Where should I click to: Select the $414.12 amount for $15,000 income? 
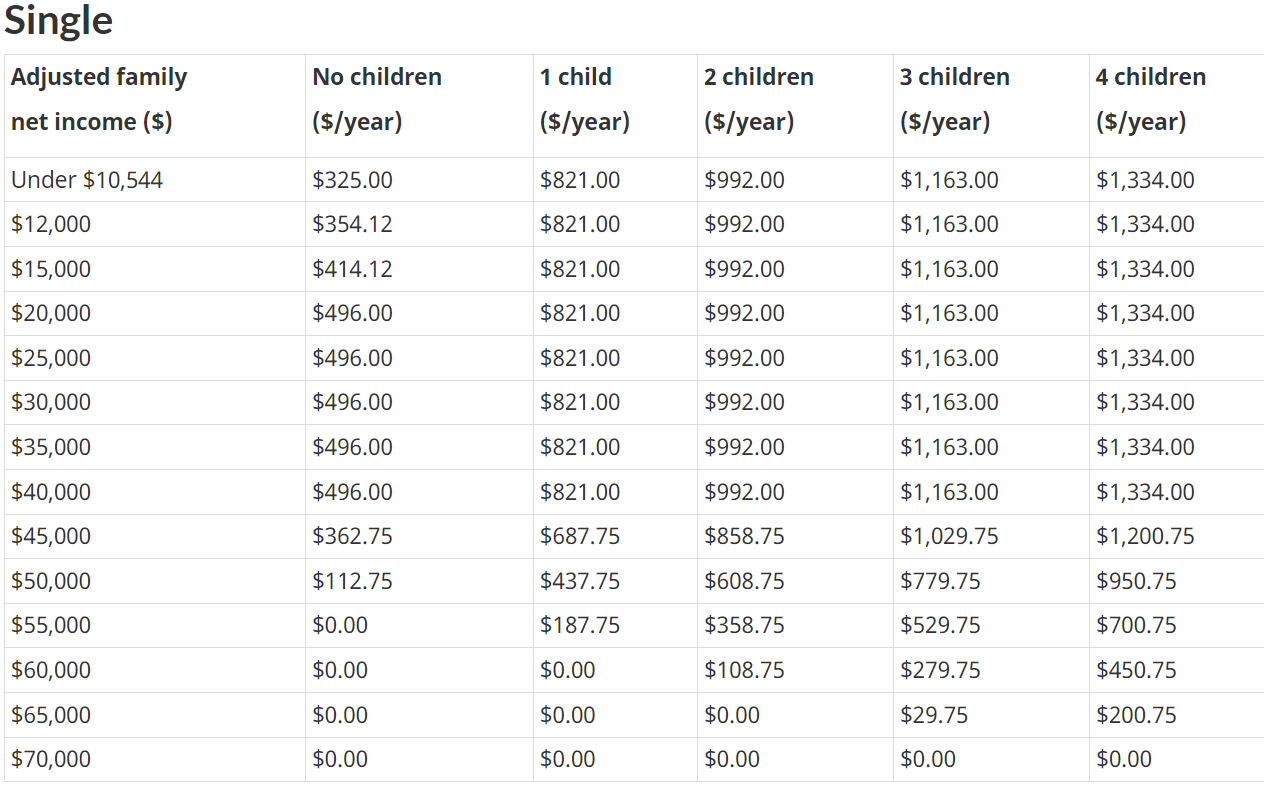click(352, 269)
